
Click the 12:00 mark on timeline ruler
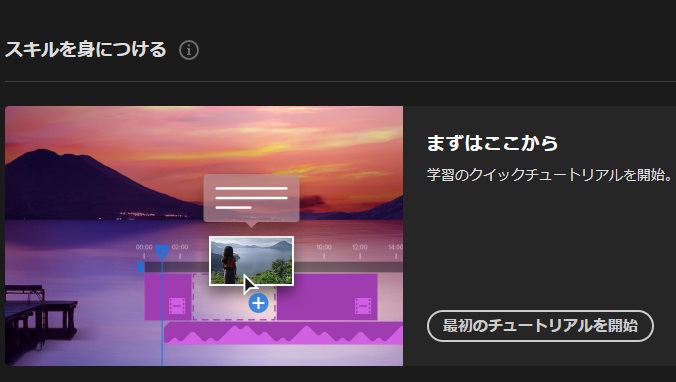tap(360, 247)
